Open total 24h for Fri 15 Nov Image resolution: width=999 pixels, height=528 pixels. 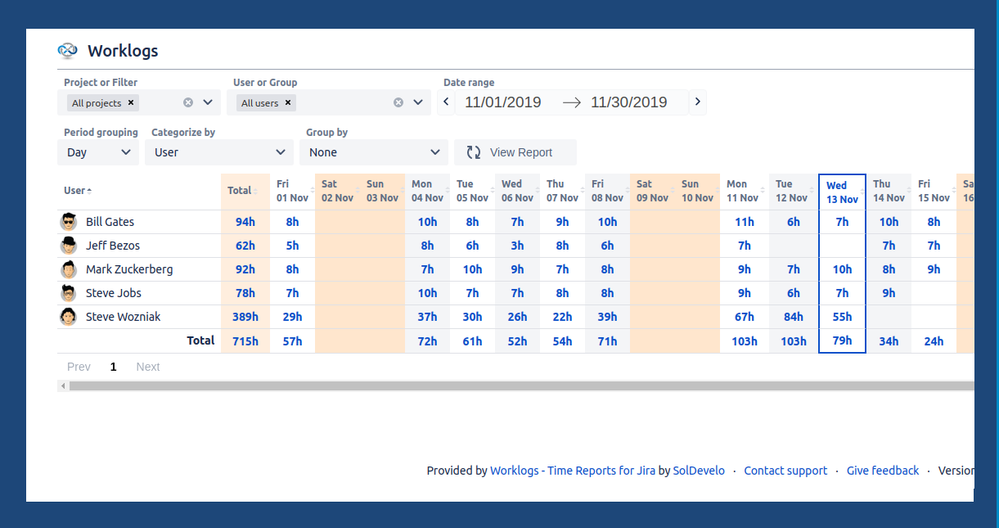coord(933,341)
